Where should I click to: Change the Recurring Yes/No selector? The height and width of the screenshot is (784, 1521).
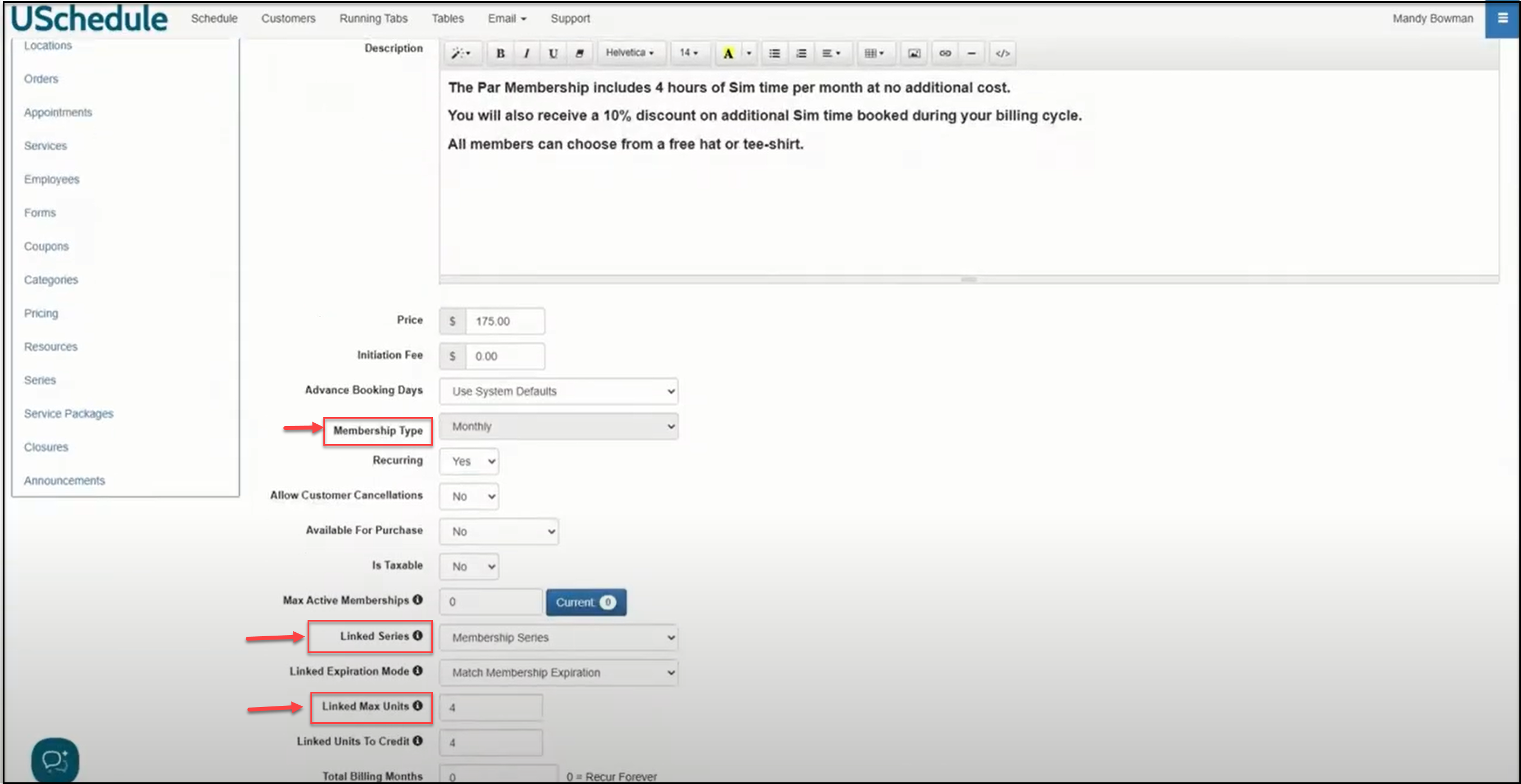tap(469, 461)
